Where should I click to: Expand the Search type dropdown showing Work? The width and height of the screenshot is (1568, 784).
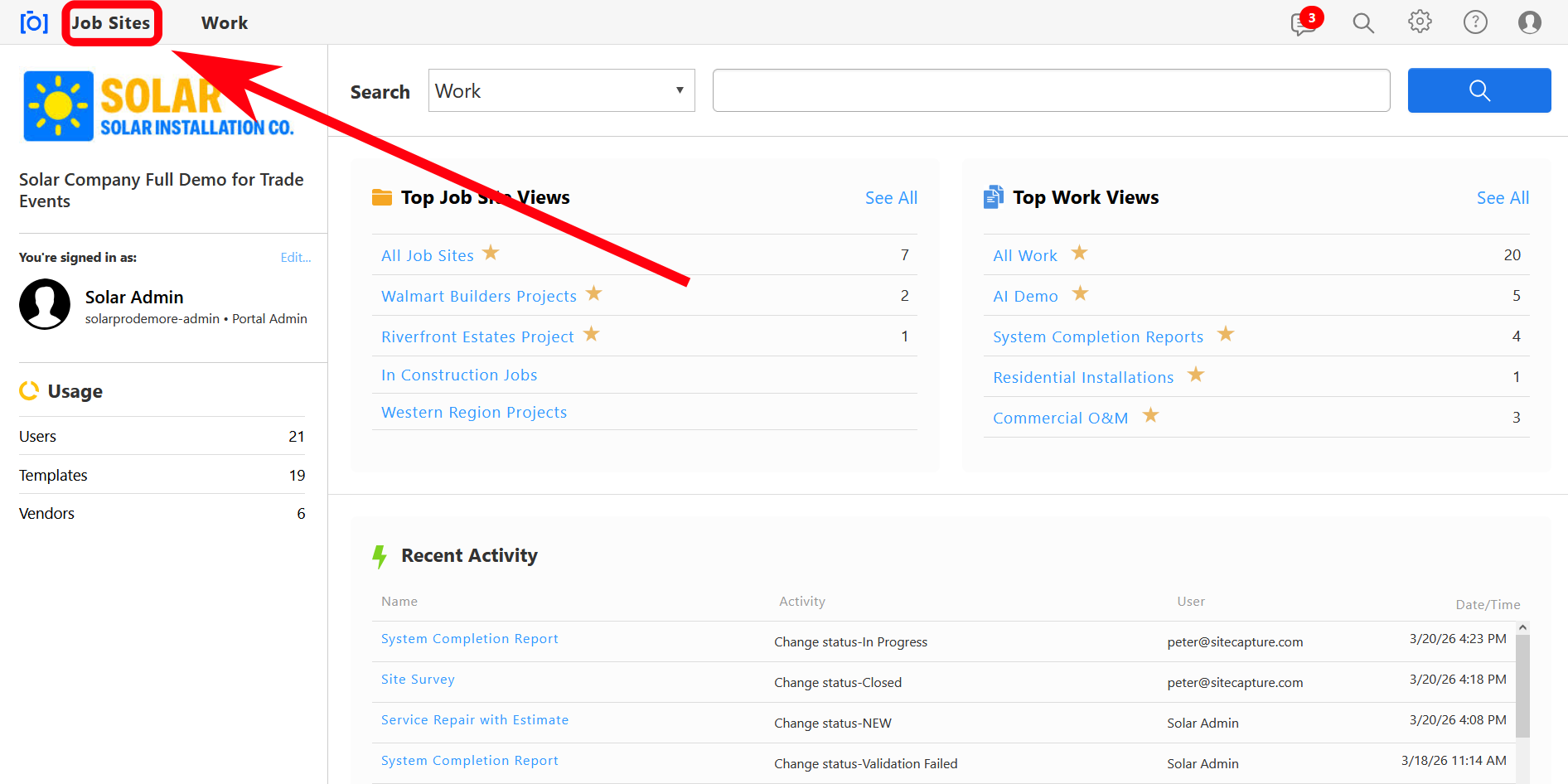(561, 90)
